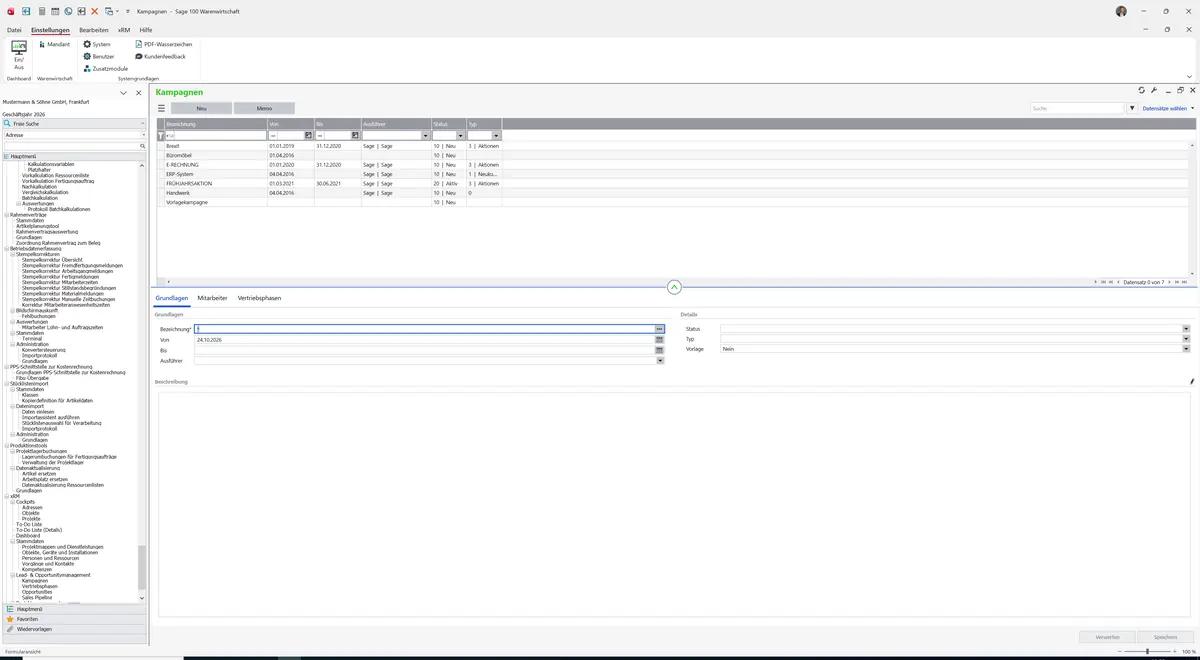This screenshot has width=1200, height=660.
Task: Switch to the Vertriebsphasen tab
Action: pyautogui.click(x=259, y=298)
